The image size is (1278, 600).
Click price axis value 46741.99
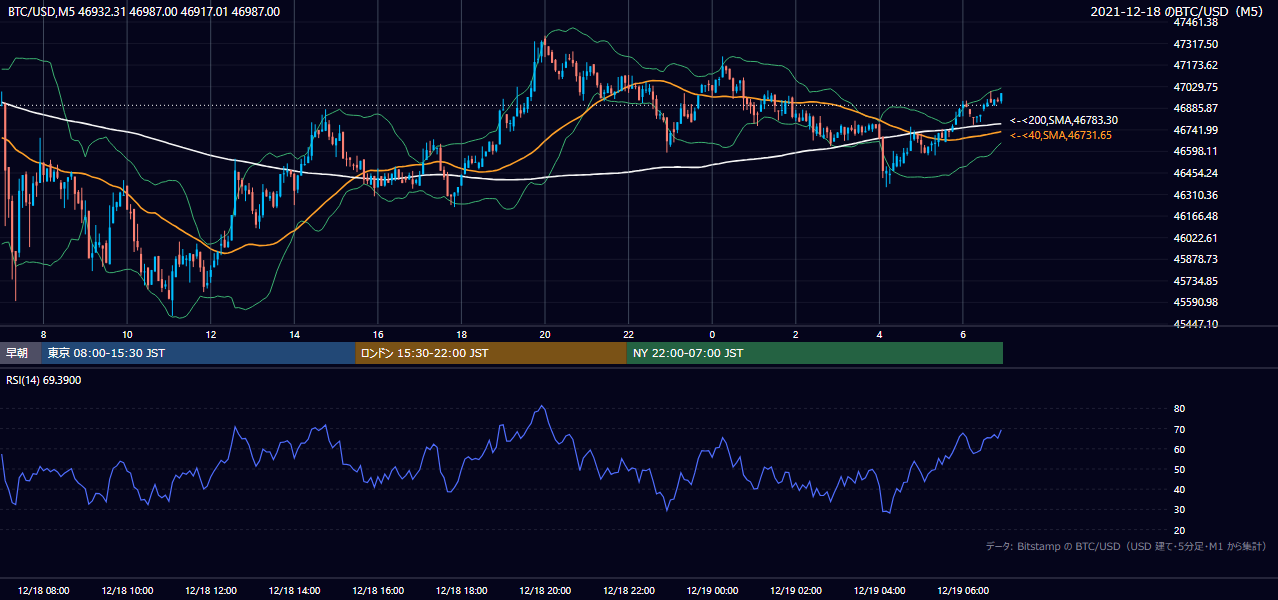click(x=1196, y=130)
